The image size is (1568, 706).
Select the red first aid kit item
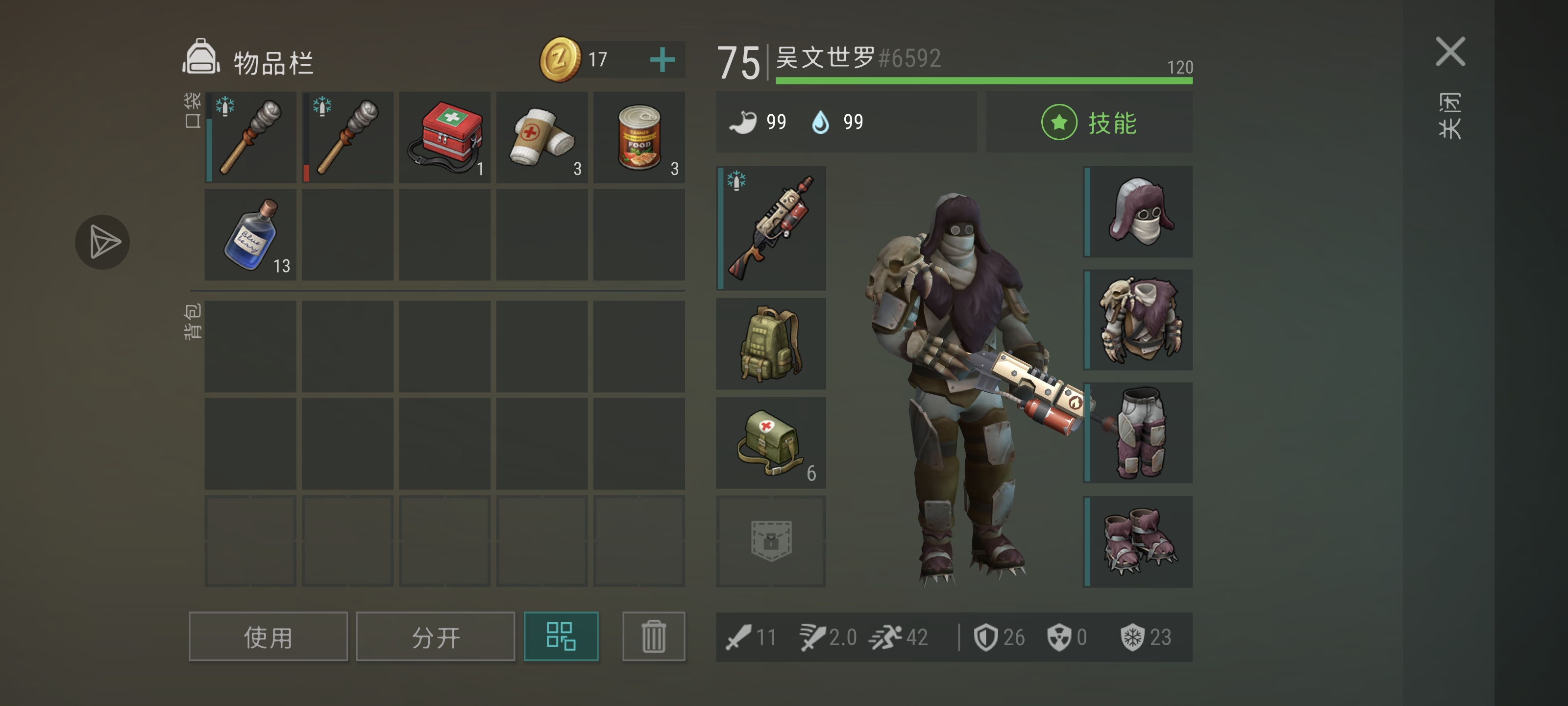[x=445, y=137]
